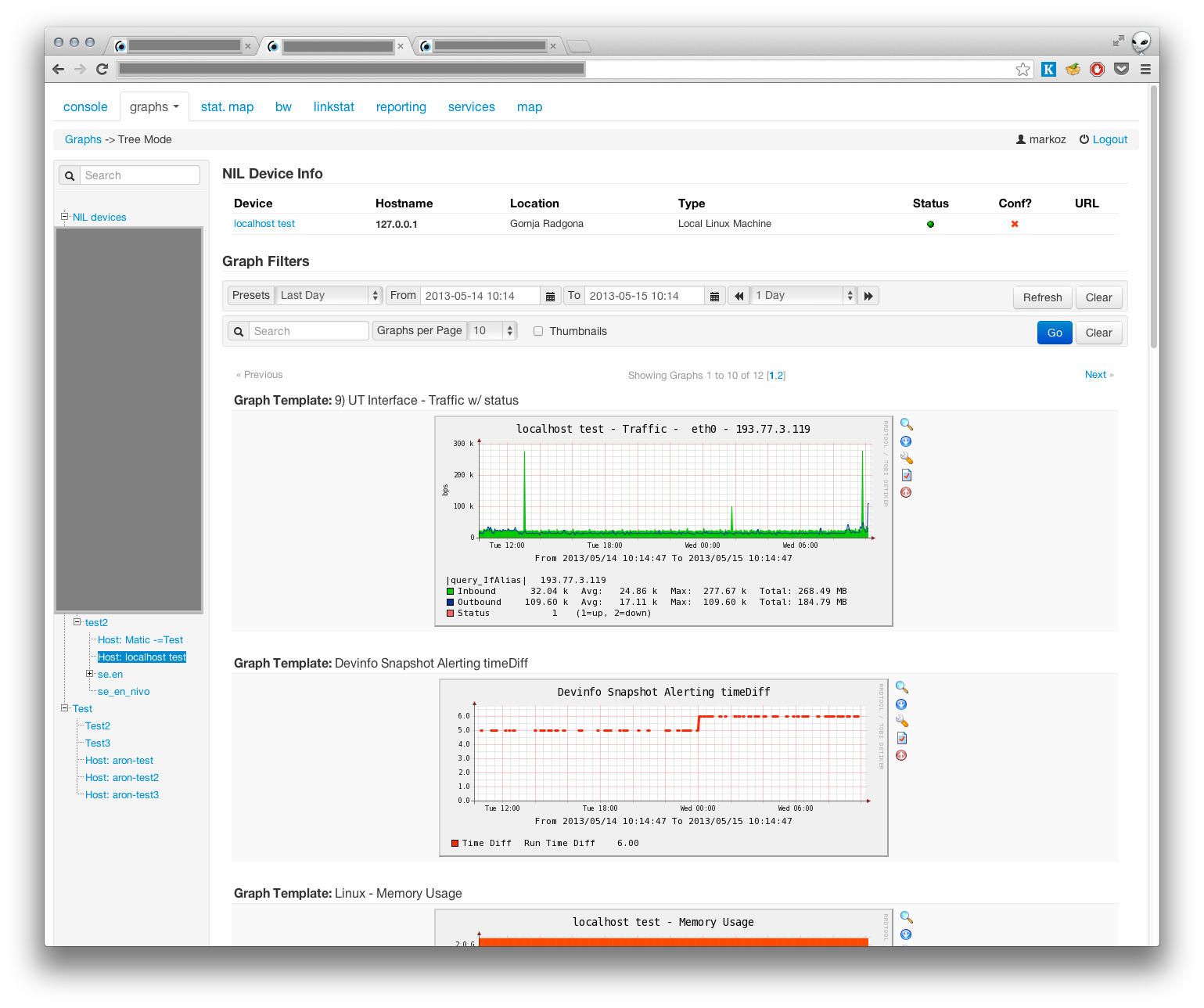Open the 1 Day timespan dropdown
The height and width of the screenshot is (1008, 1204).
[x=803, y=296]
